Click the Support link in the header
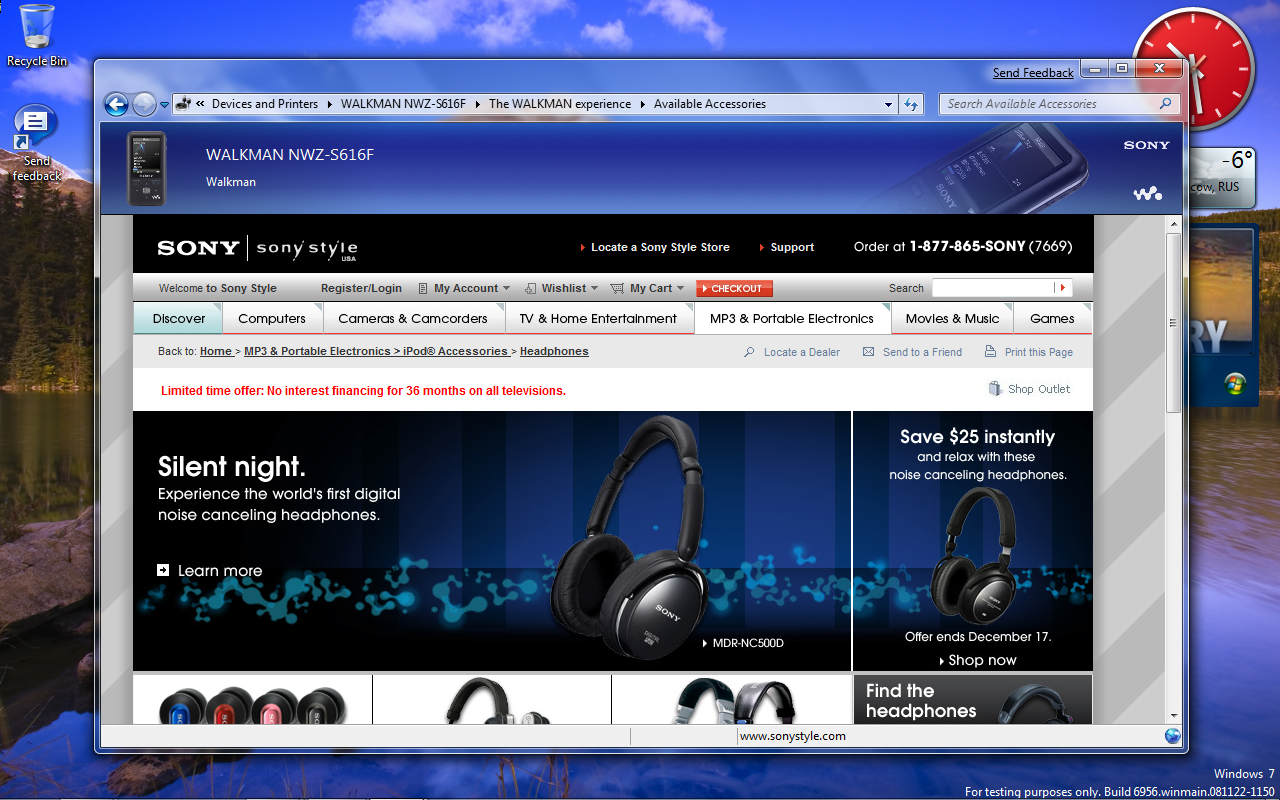Screen dimensions: 1280x800 [792, 247]
